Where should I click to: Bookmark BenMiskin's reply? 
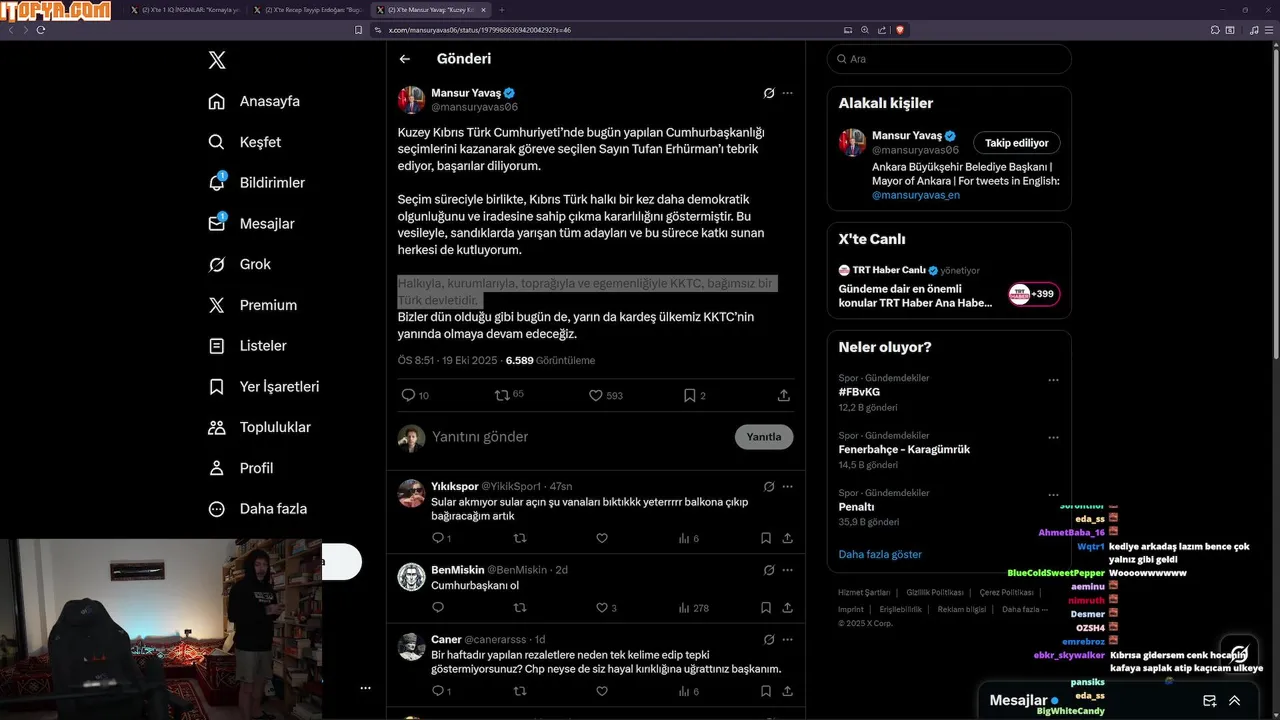coord(766,607)
